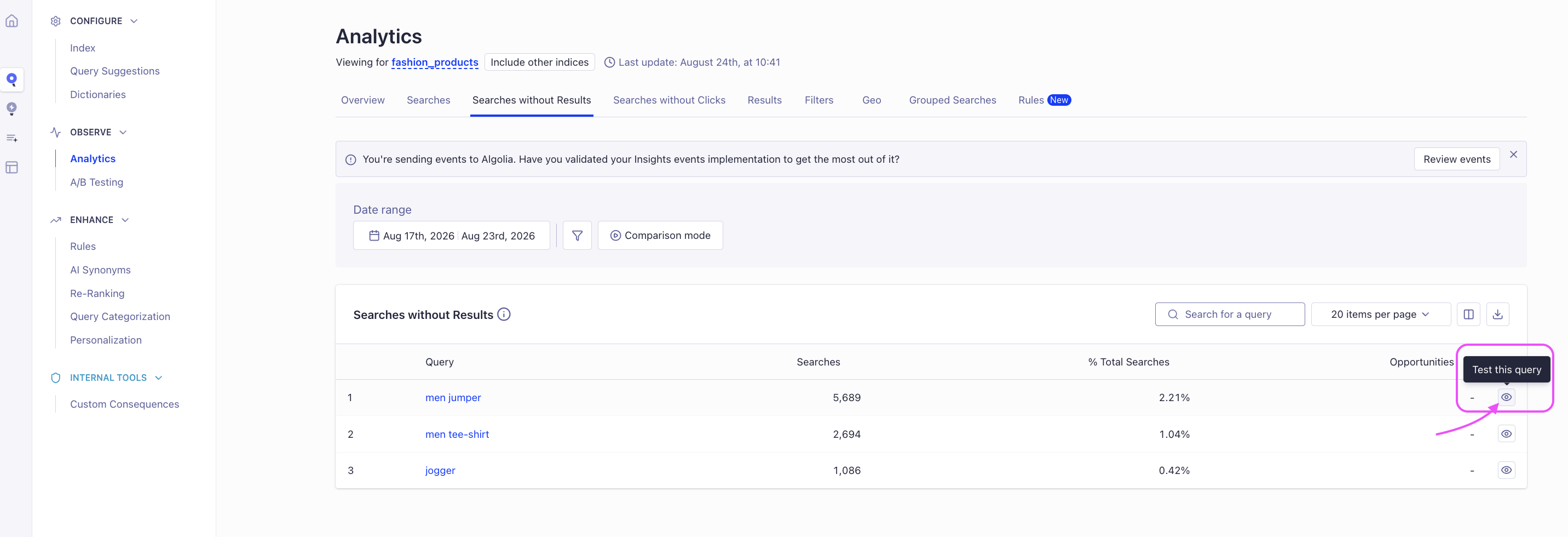Image resolution: width=1568 pixels, height=537 pixels.
Task: Enable Comparison mode
Action: click(660, 235)
